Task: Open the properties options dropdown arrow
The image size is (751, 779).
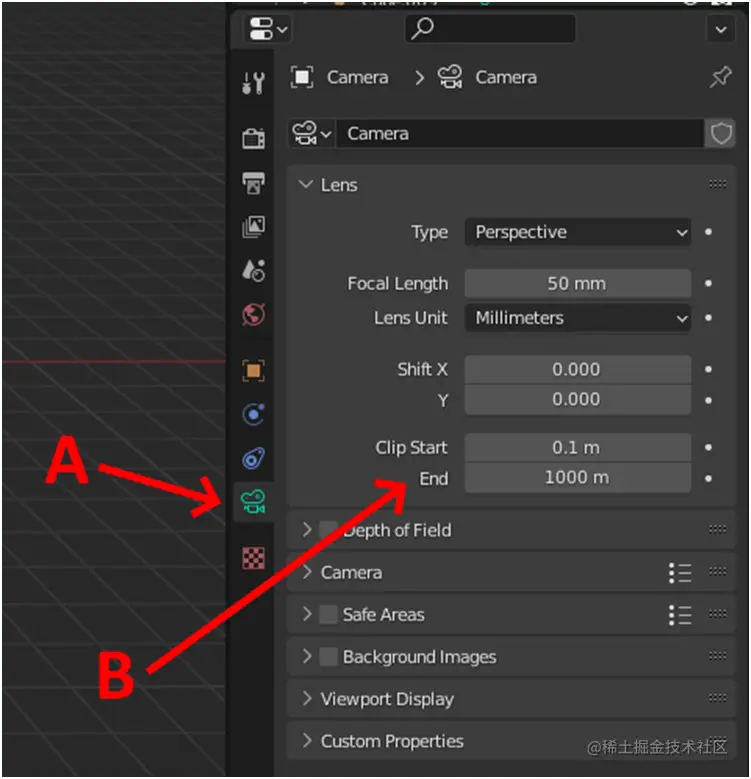Action: 721,29
